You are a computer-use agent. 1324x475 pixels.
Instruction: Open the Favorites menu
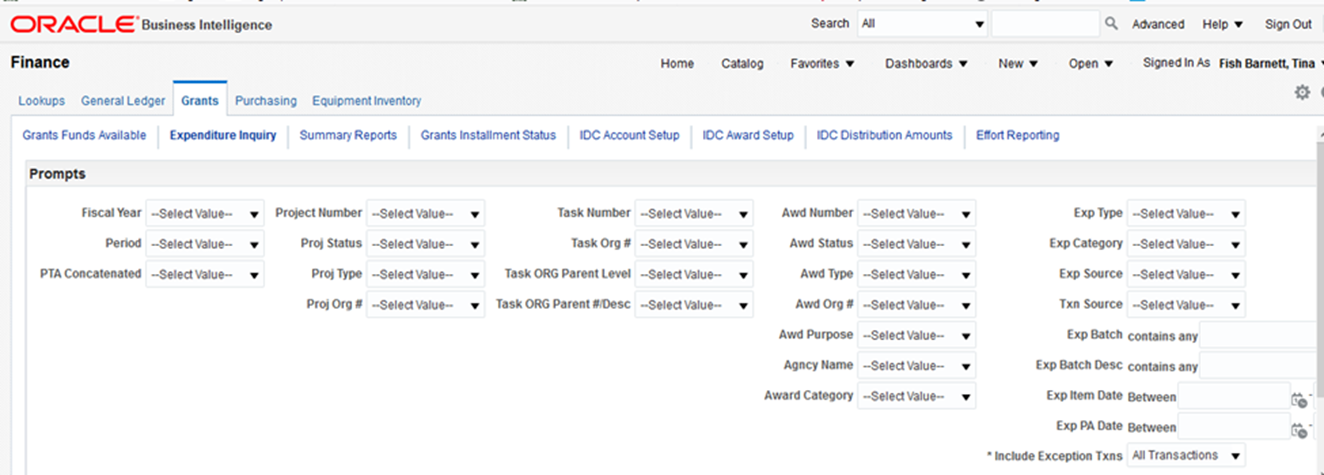pos(822,64)
